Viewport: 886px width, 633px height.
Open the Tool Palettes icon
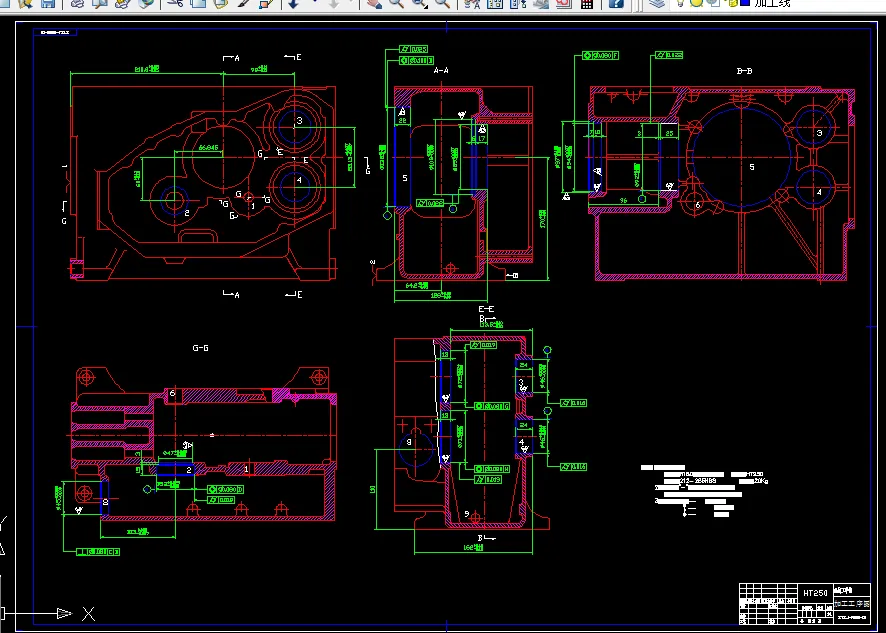pyautogui.click(x=518, y=3)
